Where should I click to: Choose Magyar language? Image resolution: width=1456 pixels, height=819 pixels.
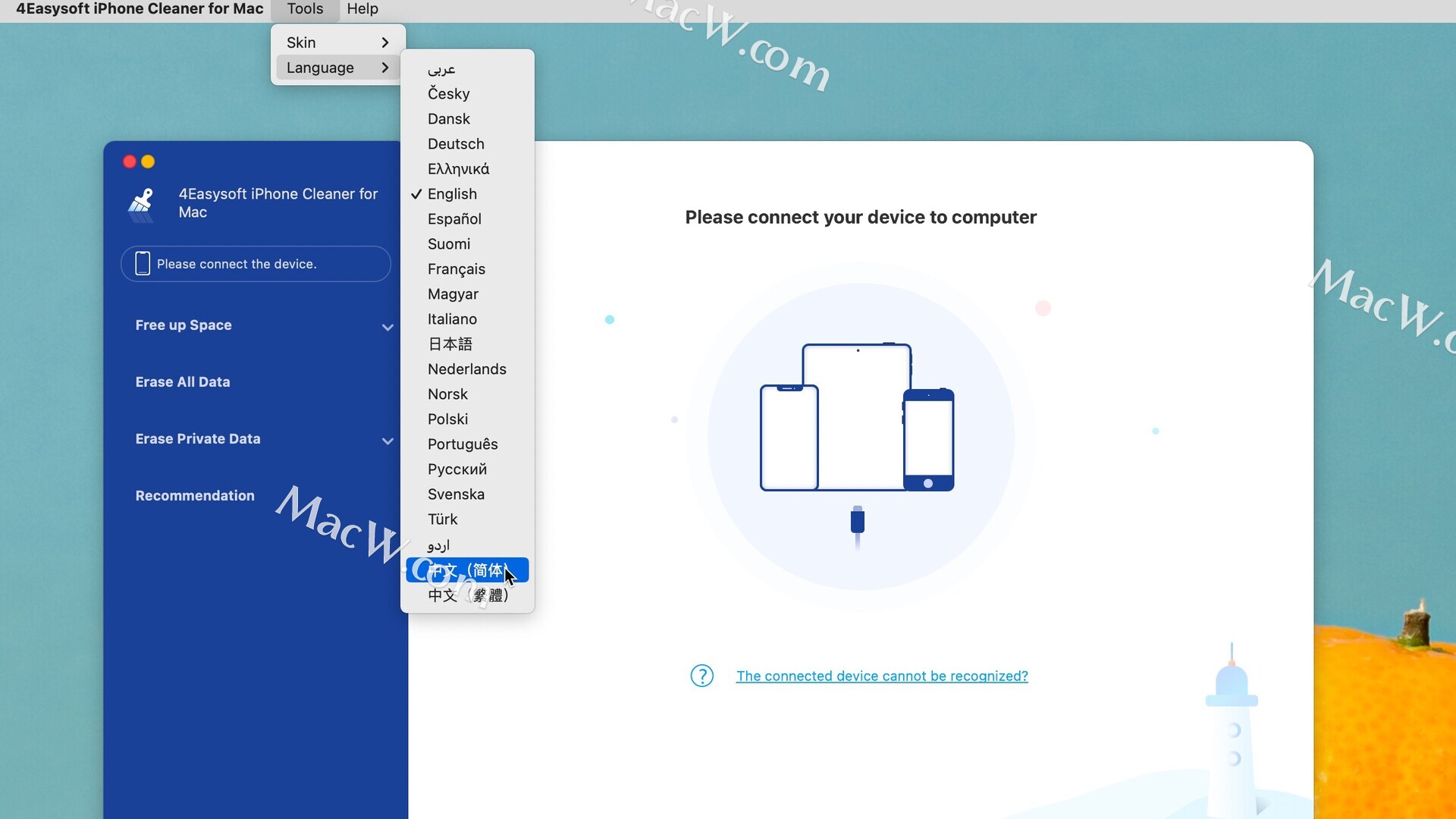[x=467, y=293]
